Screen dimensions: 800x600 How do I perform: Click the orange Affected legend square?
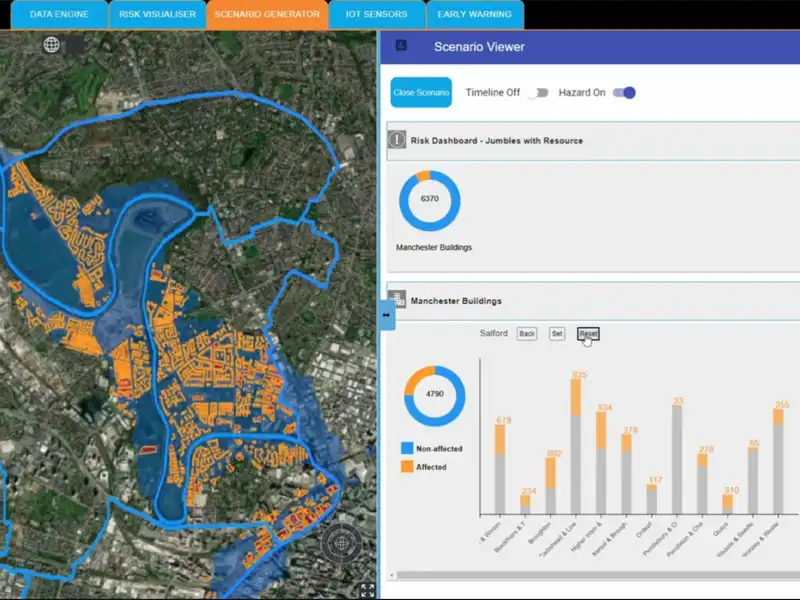click(x=407, y=467)
